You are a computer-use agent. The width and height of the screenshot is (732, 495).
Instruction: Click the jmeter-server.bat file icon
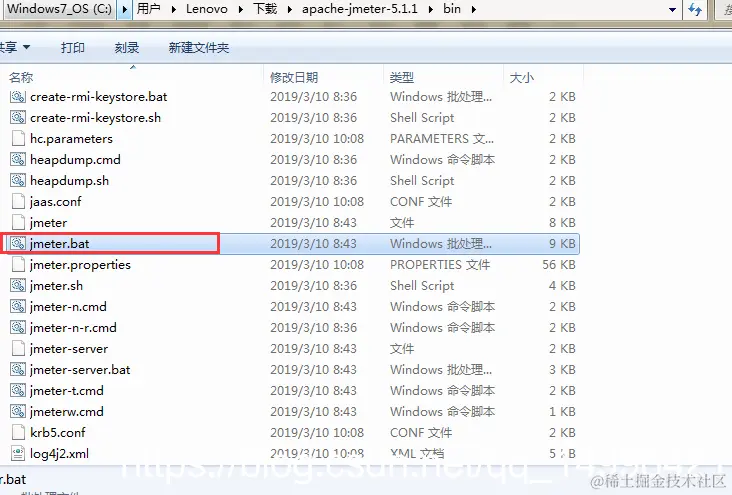18,370
